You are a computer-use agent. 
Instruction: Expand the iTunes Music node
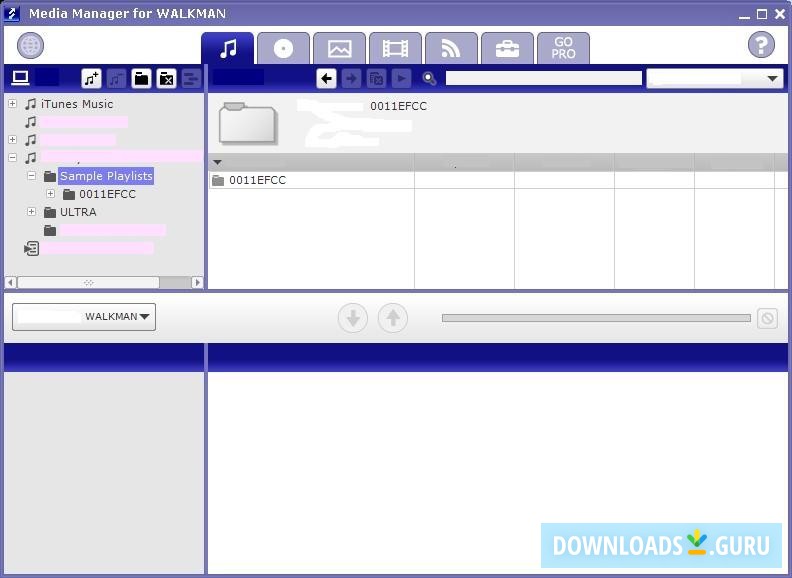coord(13,104)
